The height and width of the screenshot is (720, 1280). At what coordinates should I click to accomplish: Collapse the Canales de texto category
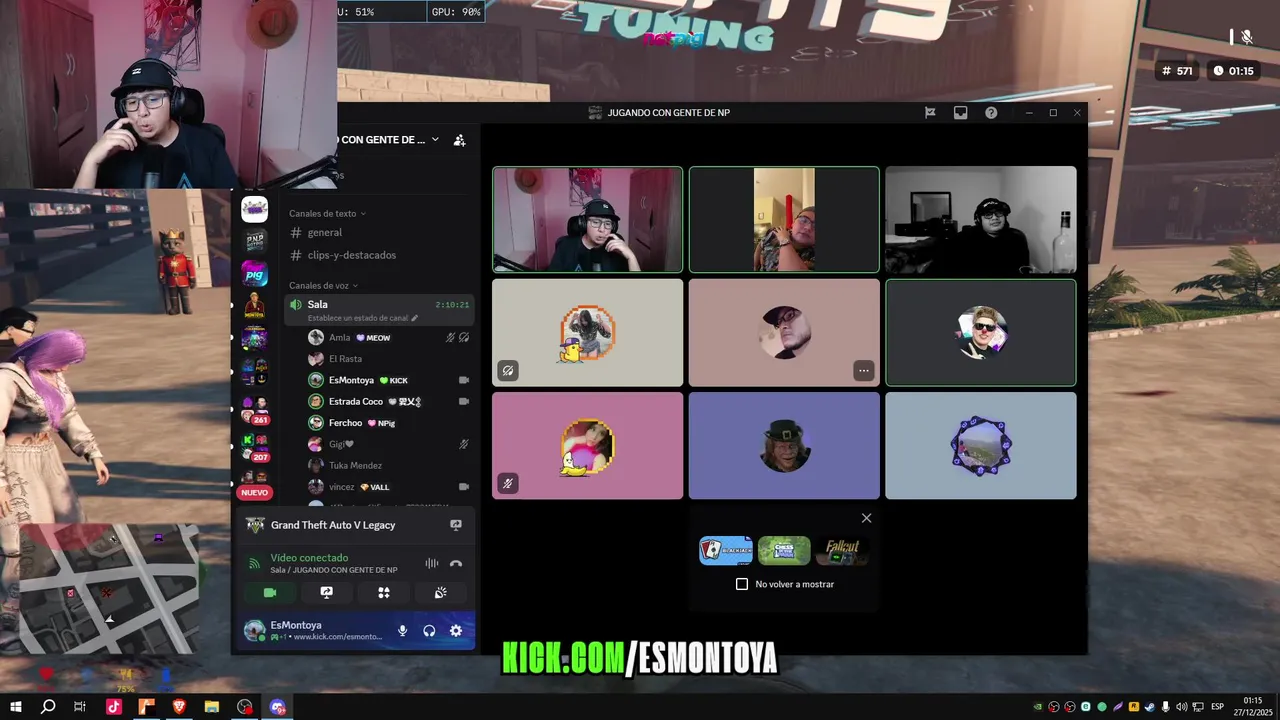(328, 213)
